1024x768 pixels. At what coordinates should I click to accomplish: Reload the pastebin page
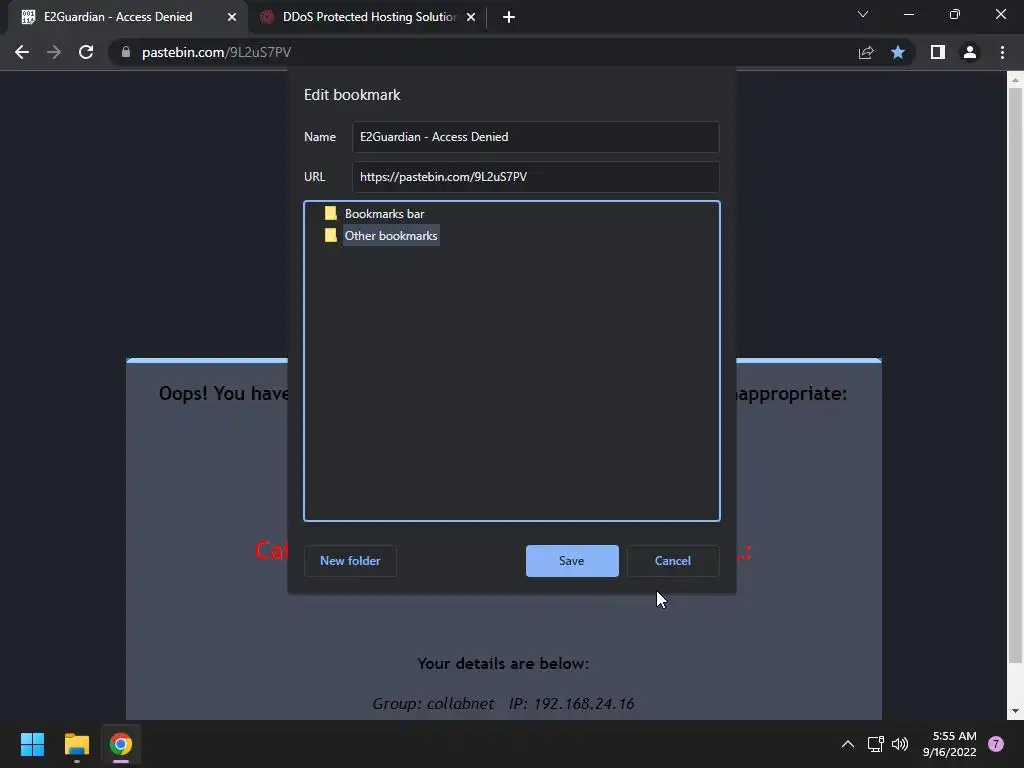86,52
